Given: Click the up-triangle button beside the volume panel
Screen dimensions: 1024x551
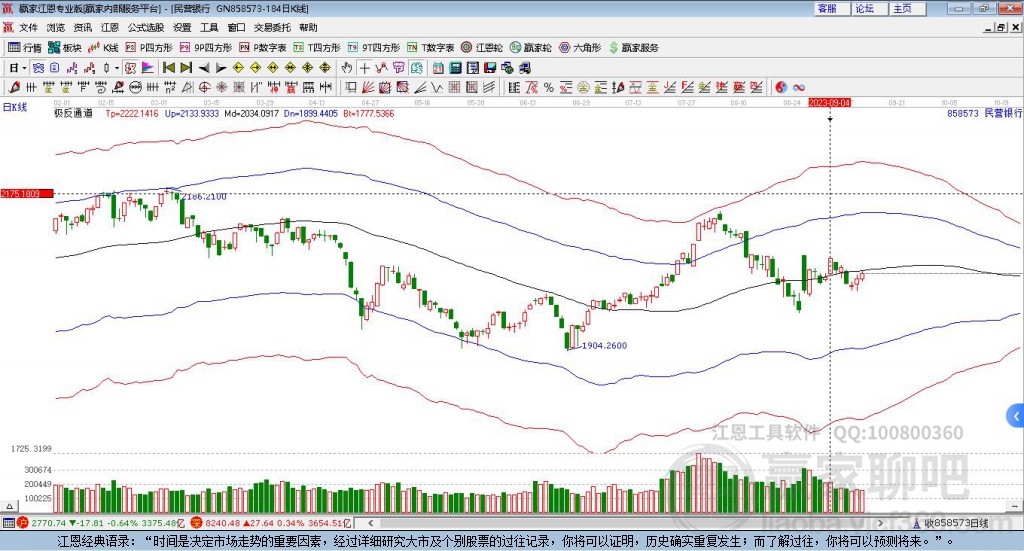Looking at the screenshot, I should [9, 506].
